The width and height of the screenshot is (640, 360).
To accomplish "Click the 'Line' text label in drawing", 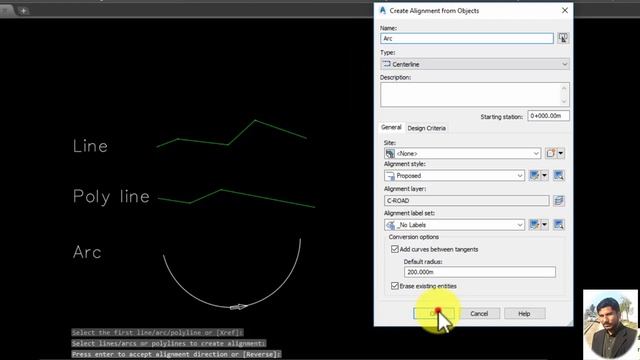I will point(90,146).
